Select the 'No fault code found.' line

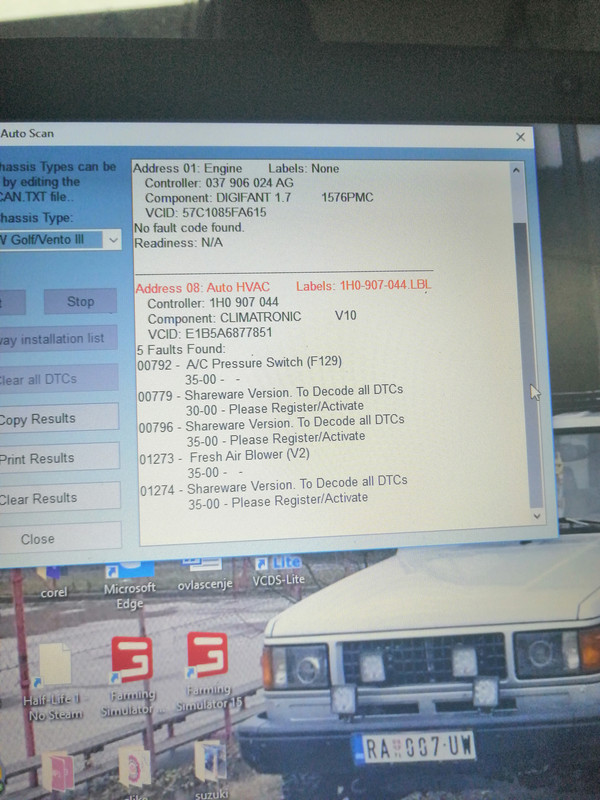point(189,228)
